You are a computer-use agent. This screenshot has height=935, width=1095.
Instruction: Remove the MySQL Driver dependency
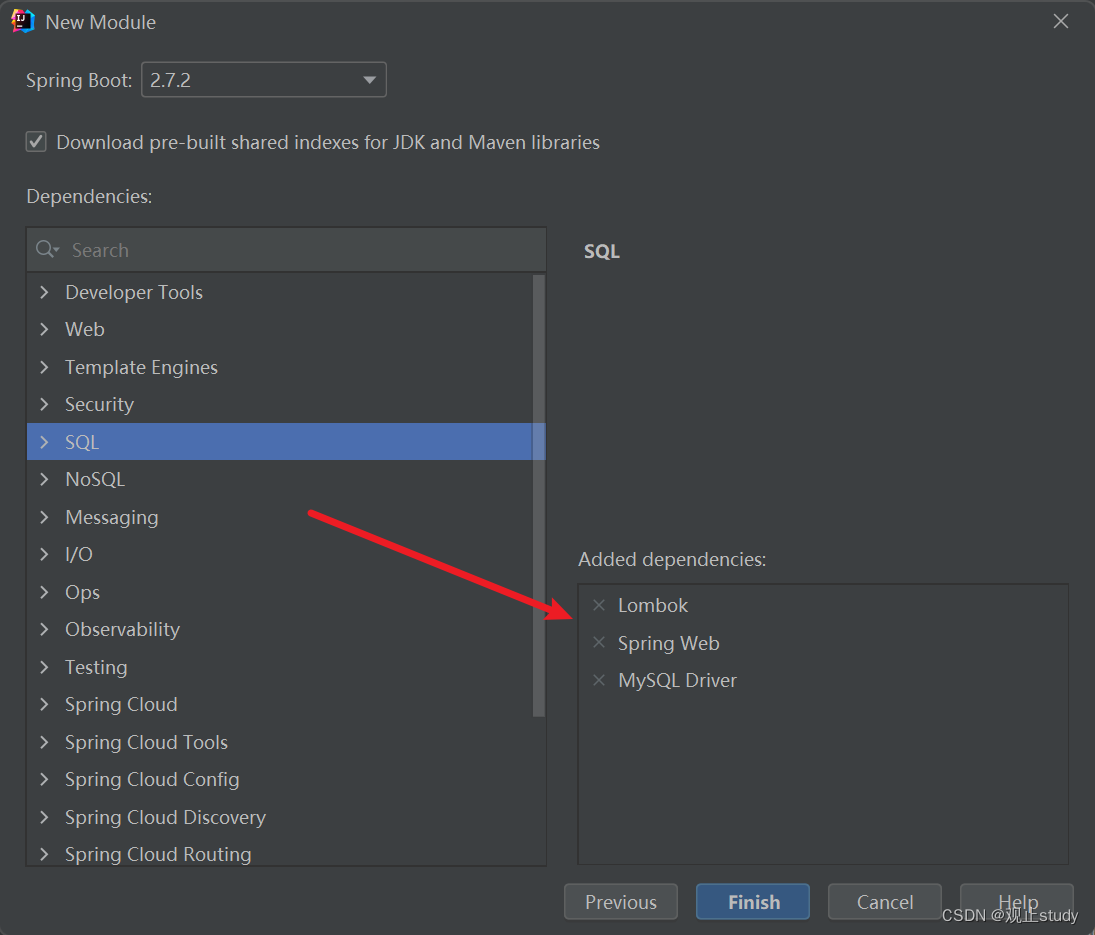[x=598, y=680]
